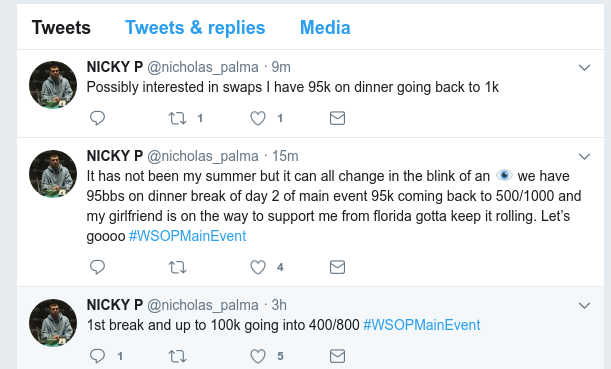611x369 pixels.
Task: Select the Tweets tab
Action: tap(61, 28)
